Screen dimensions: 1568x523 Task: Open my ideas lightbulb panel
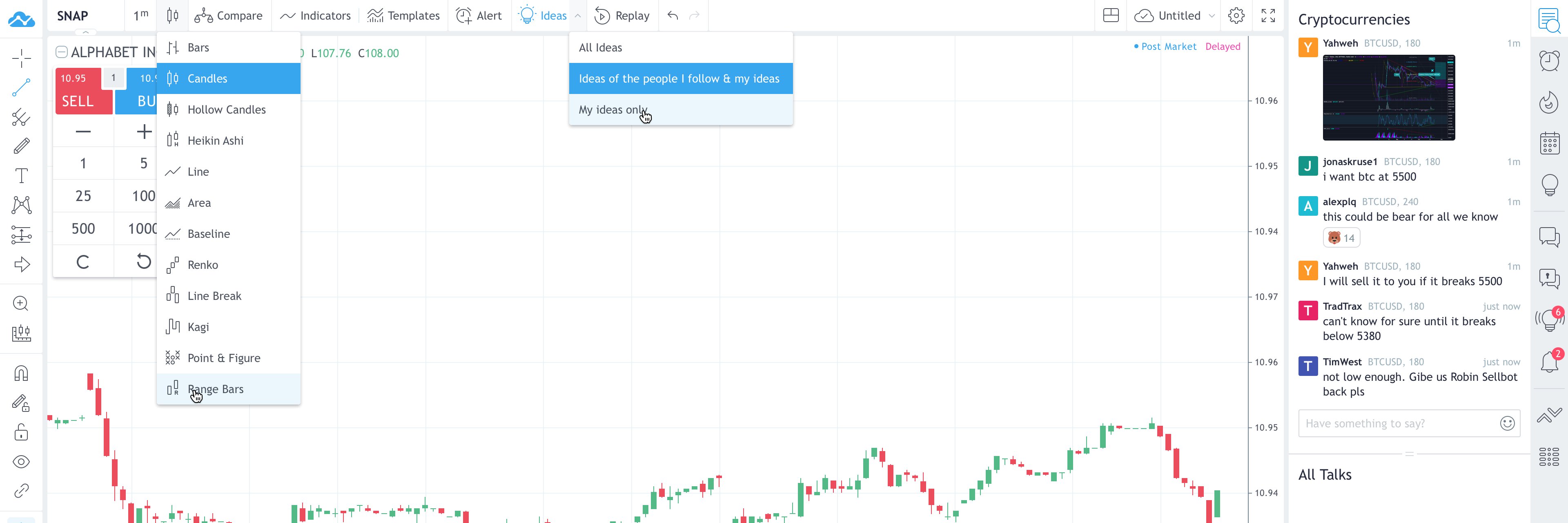tap(1550, 185)
